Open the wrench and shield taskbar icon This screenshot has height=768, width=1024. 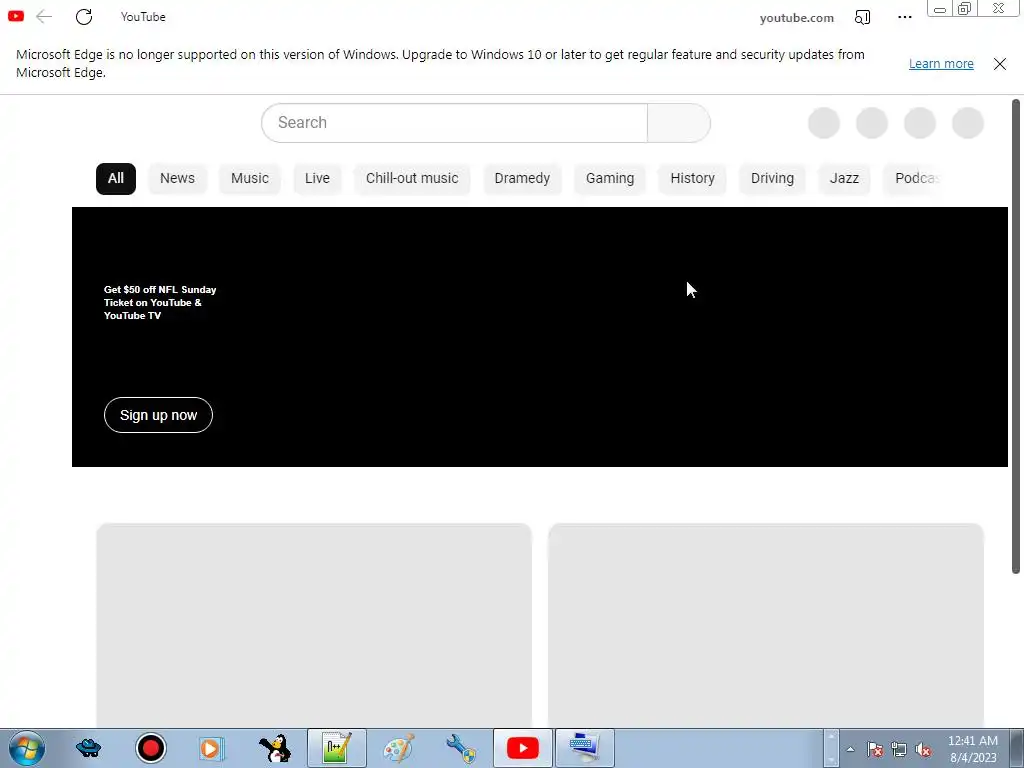click(x=460, y=748)
